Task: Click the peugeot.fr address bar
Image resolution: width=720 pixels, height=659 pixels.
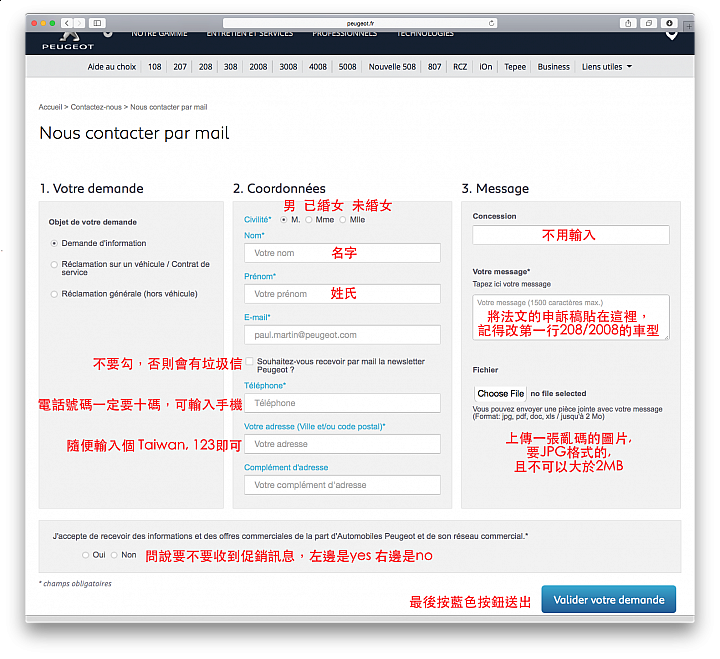Action: click(360, 23)
